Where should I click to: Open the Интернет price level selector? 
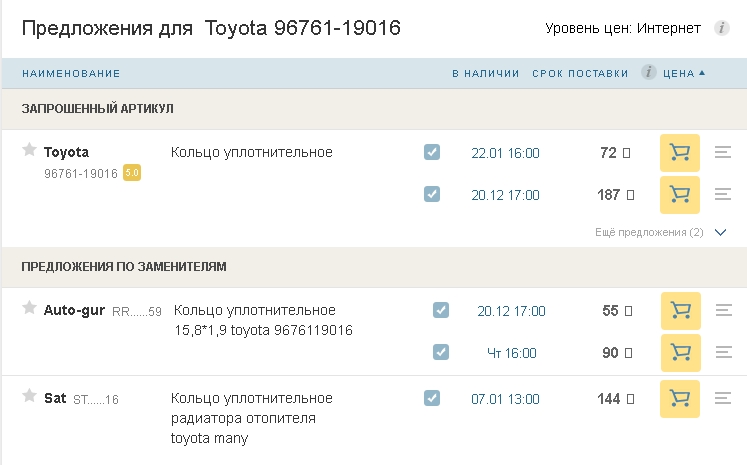click(x=669, y=28)
